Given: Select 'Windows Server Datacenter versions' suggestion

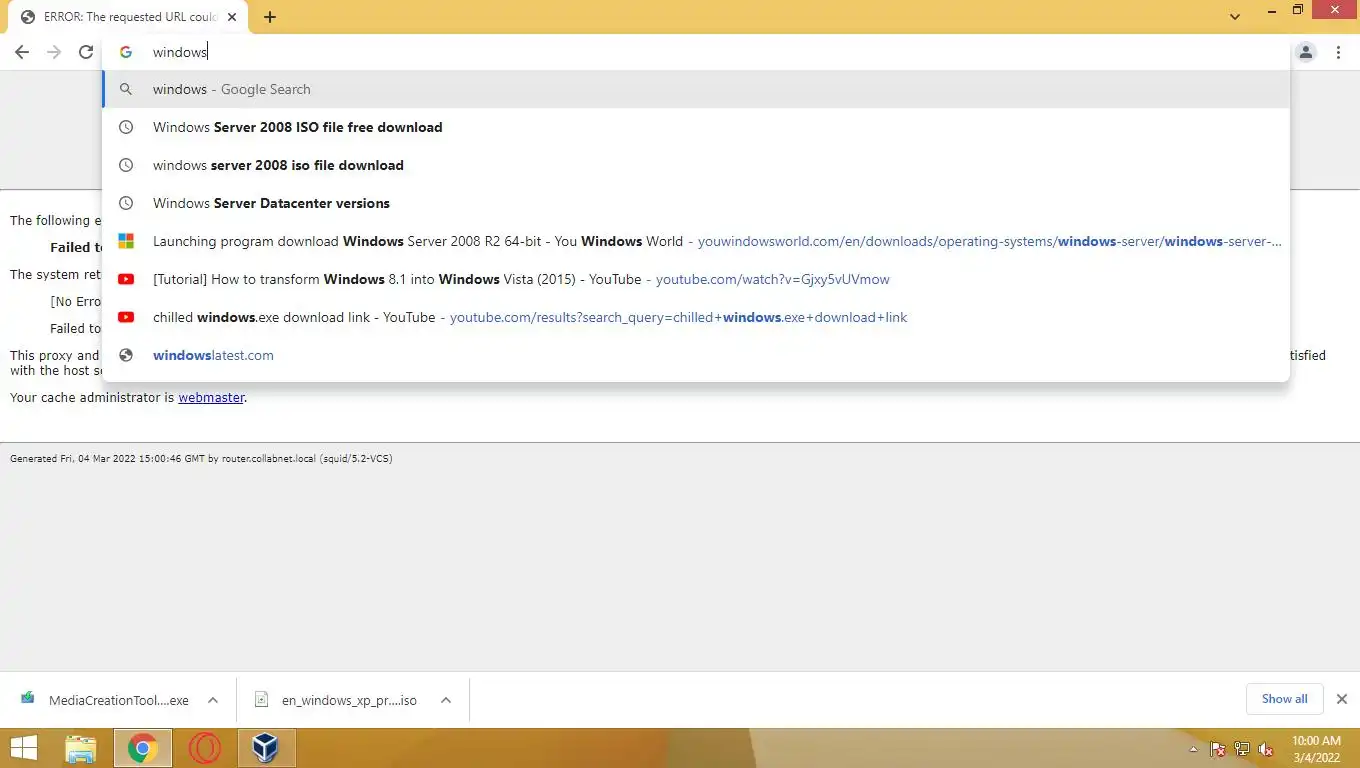Looking at the screenshot, I should coord(696,203).
